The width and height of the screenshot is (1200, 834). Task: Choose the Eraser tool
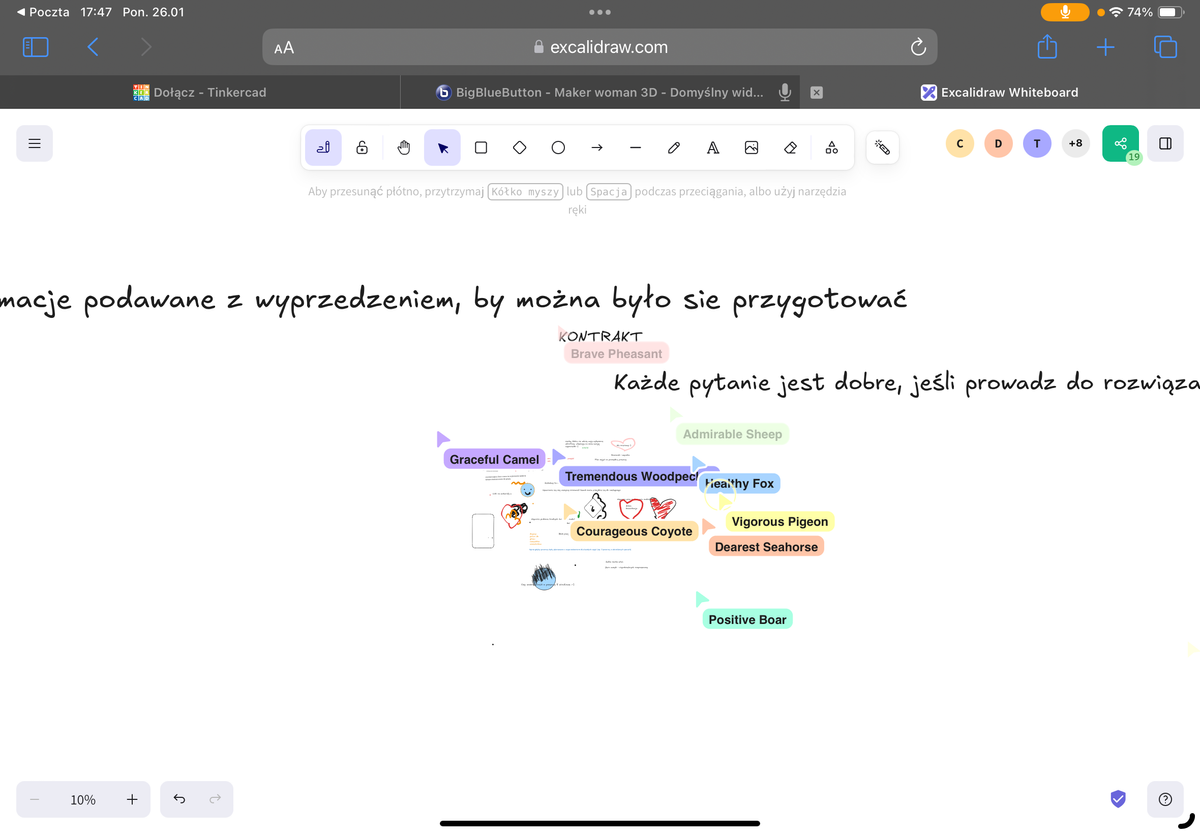click(x=790, y=147)
